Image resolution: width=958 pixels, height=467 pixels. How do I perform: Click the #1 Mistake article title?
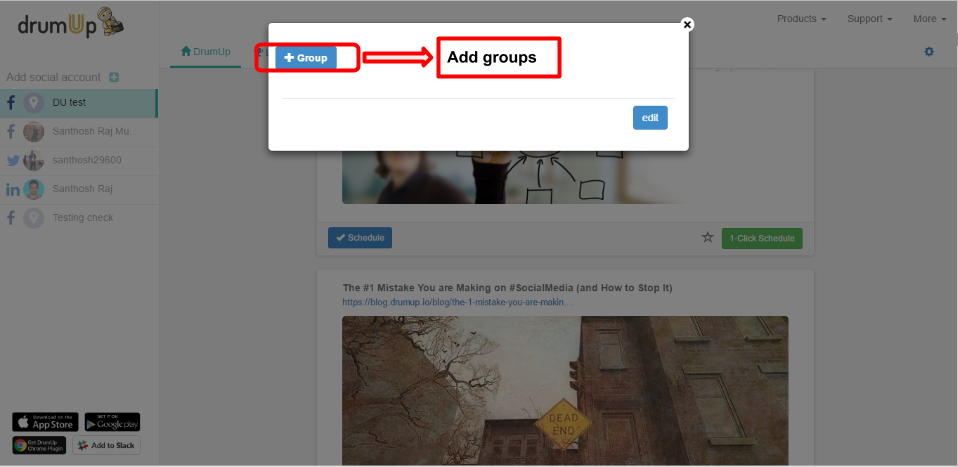point(508,288)
